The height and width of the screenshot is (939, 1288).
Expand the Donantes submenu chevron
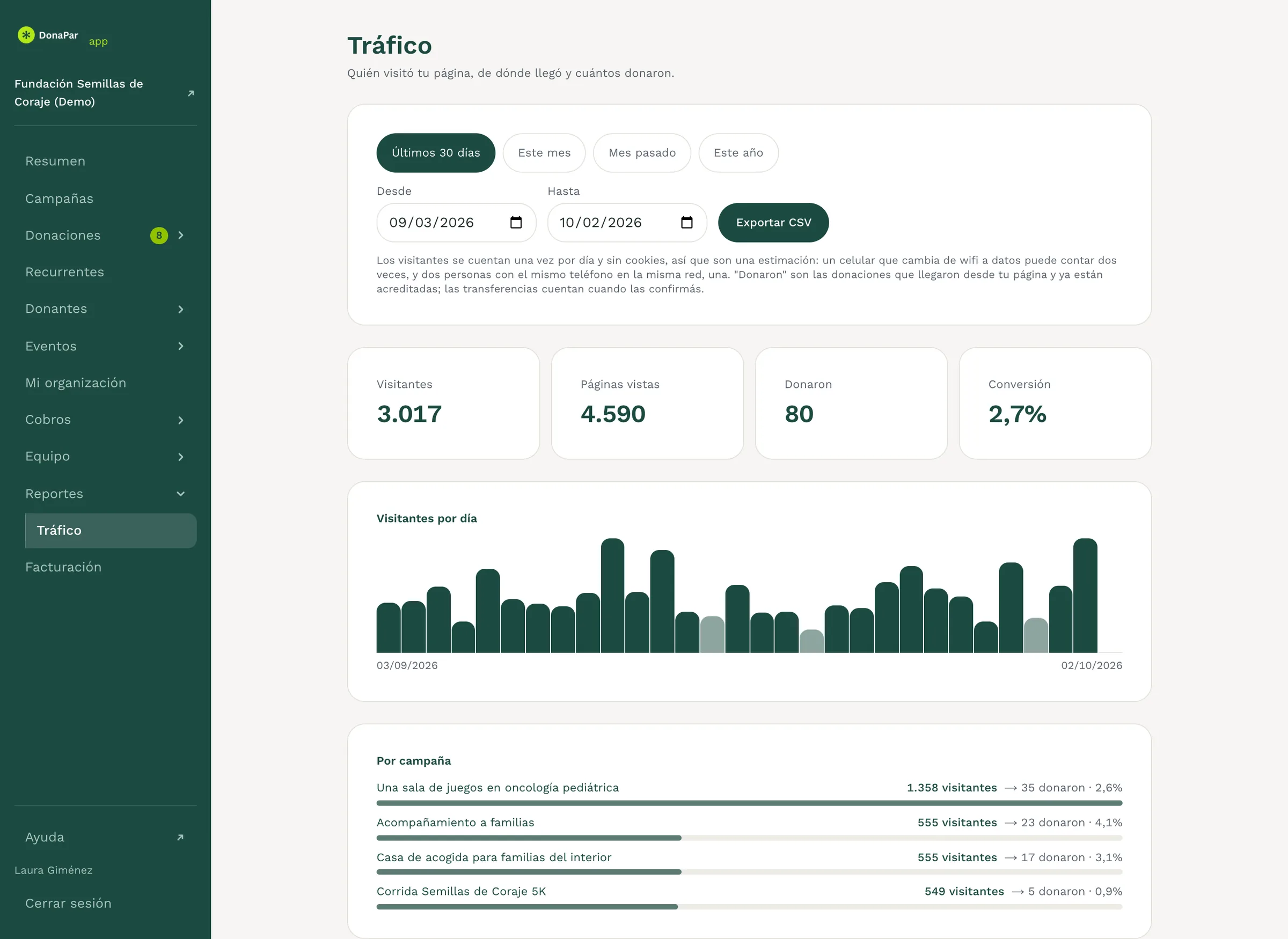pyautogui.click(x=181, y=309)
